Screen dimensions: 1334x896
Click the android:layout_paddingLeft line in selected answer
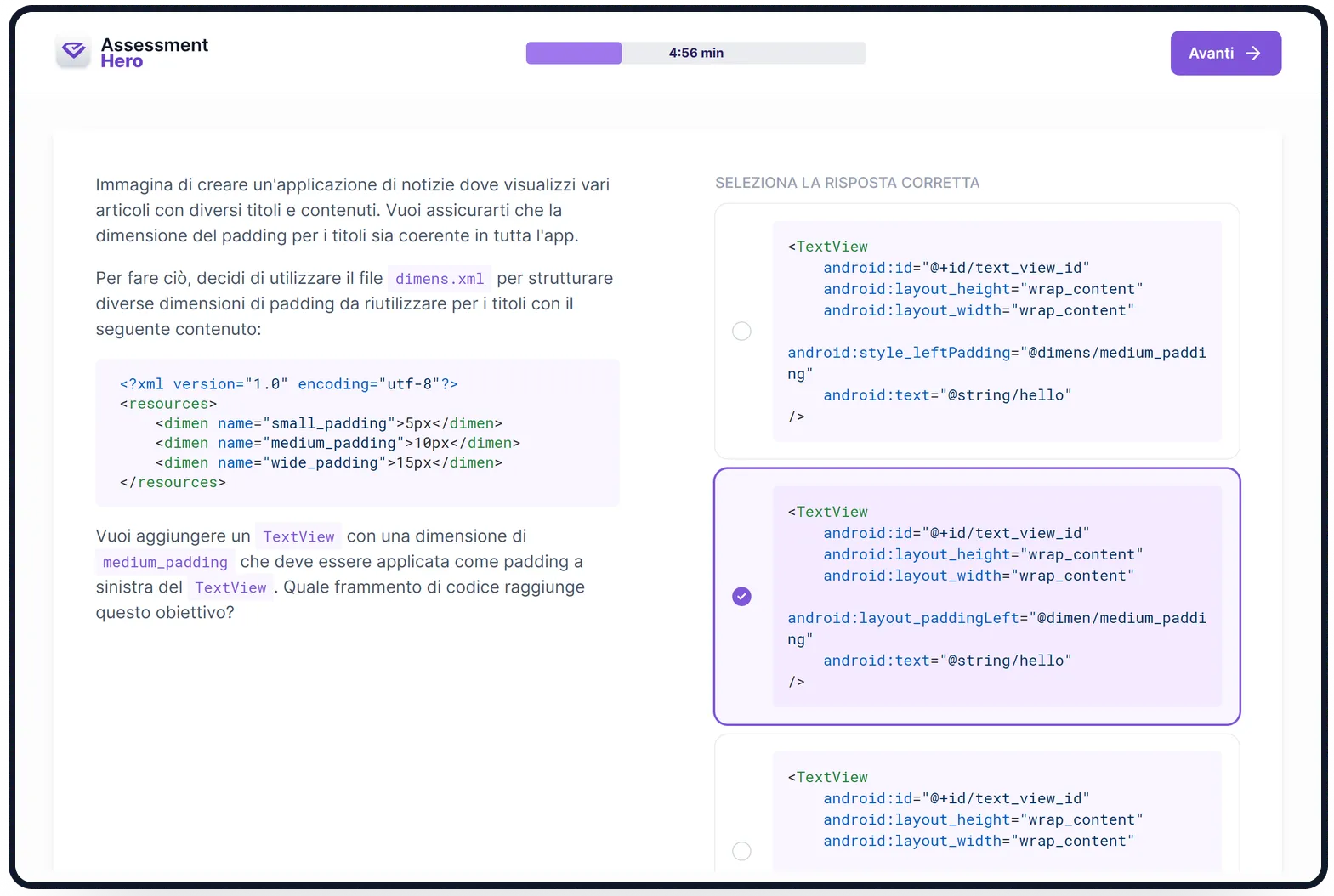996,628
